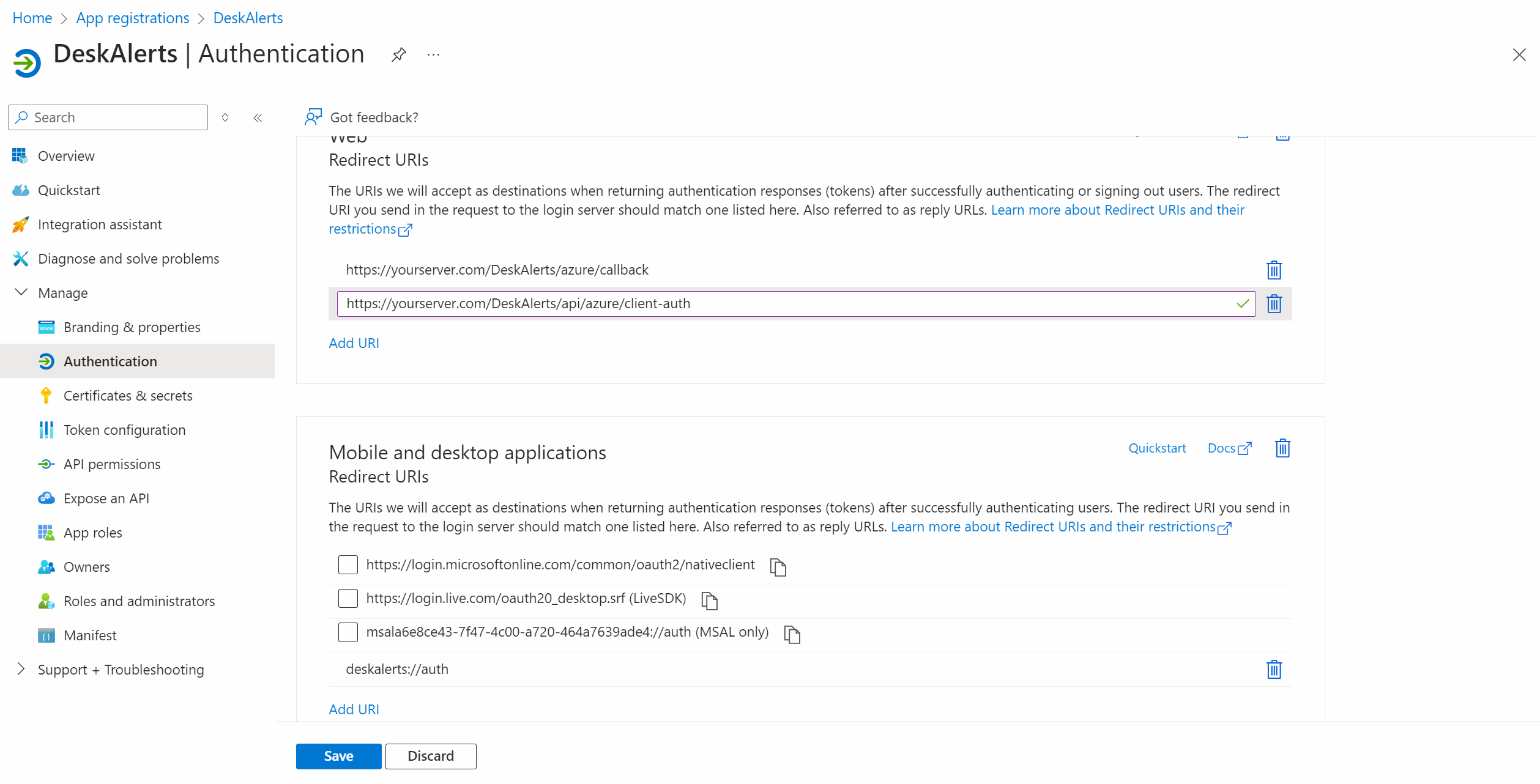The image size is (1540, 784).
Task: Collapse the left navigation menu
Action: tap(258, 117)
